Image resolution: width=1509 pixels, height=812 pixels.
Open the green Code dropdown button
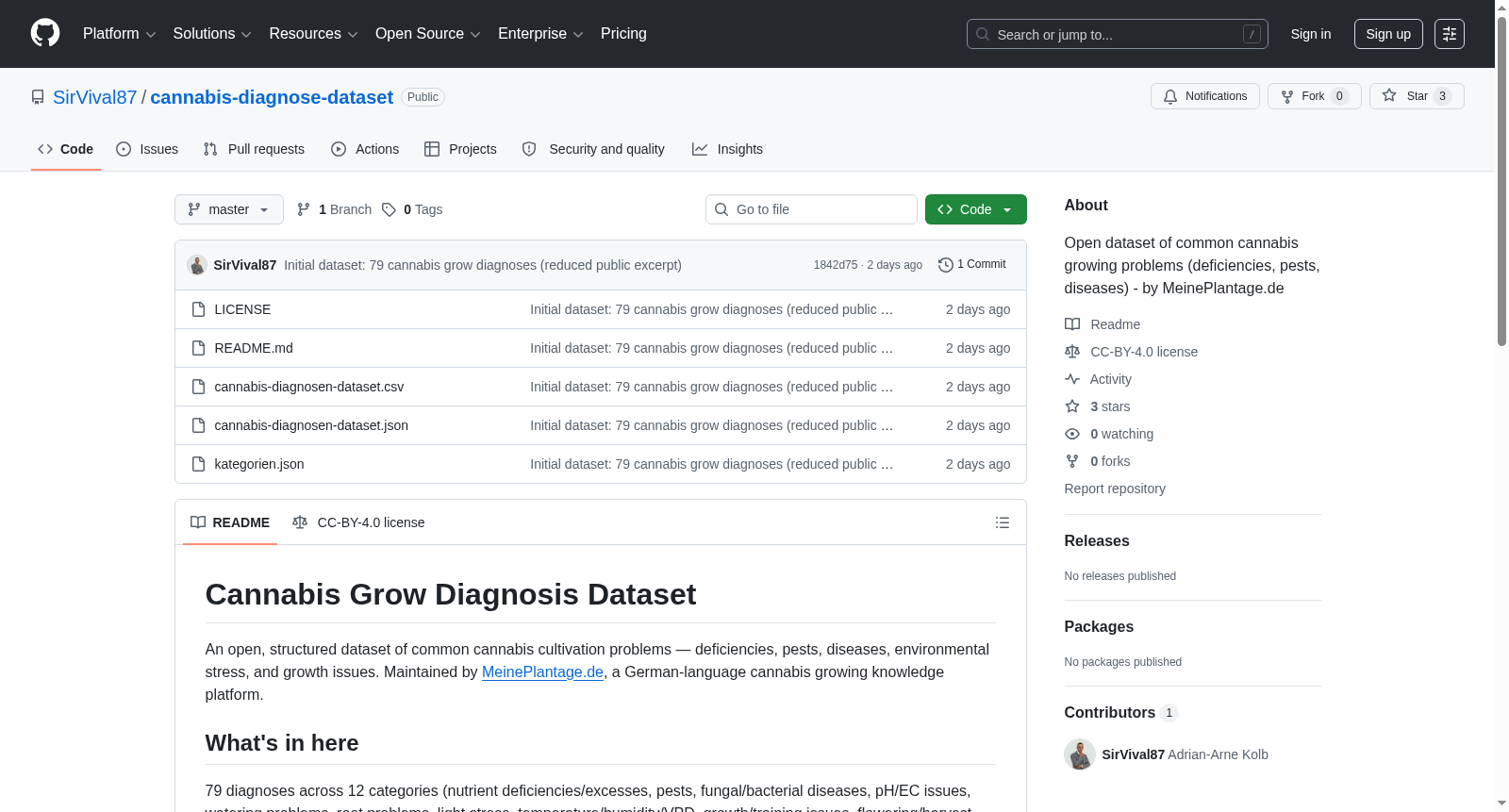(x=976, y=209)
